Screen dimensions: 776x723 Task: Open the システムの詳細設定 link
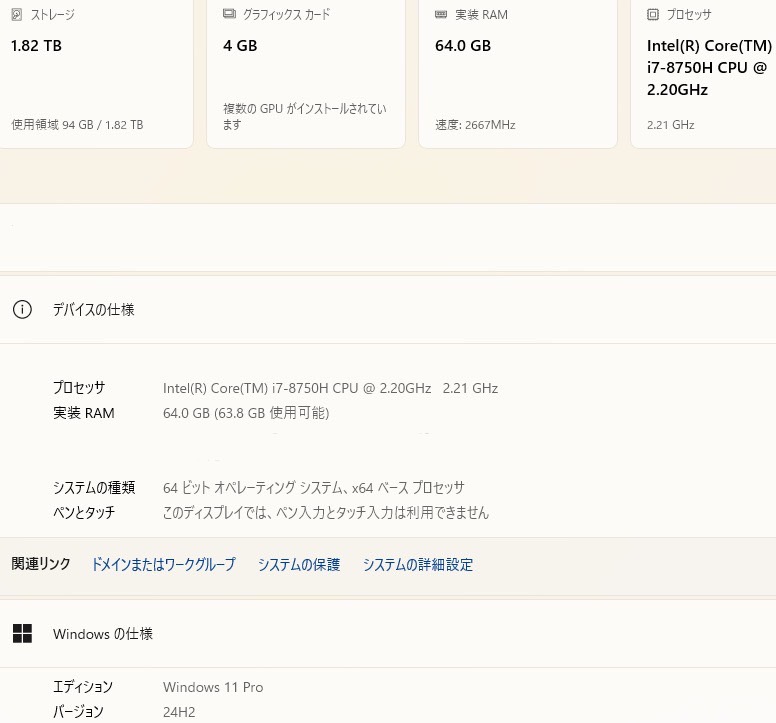click(418, 565)
